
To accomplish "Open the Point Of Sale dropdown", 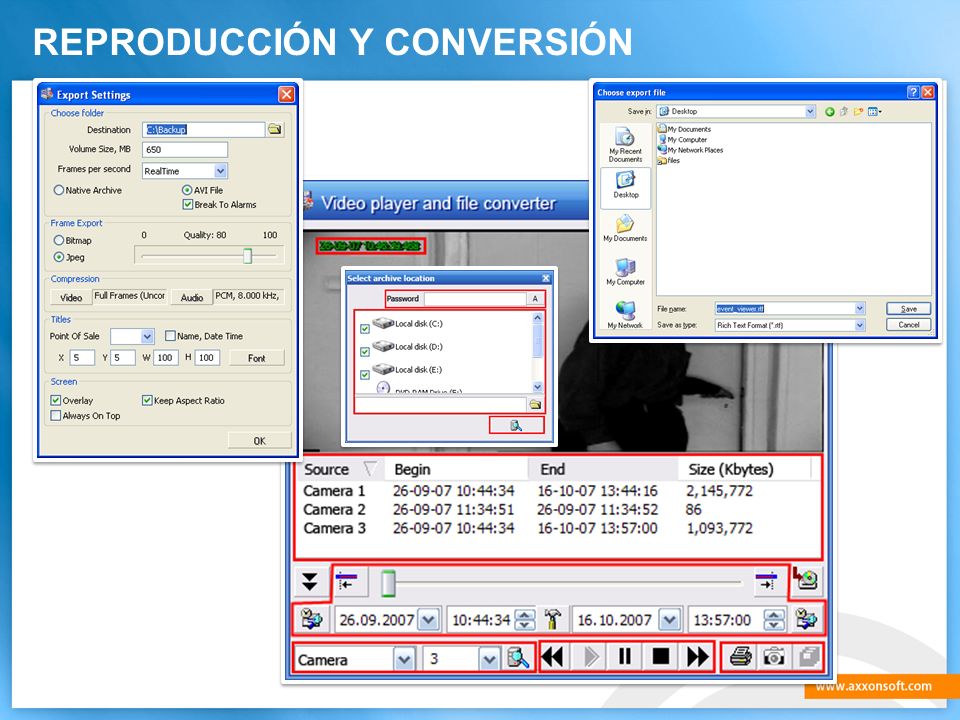I will click(147, 336).
